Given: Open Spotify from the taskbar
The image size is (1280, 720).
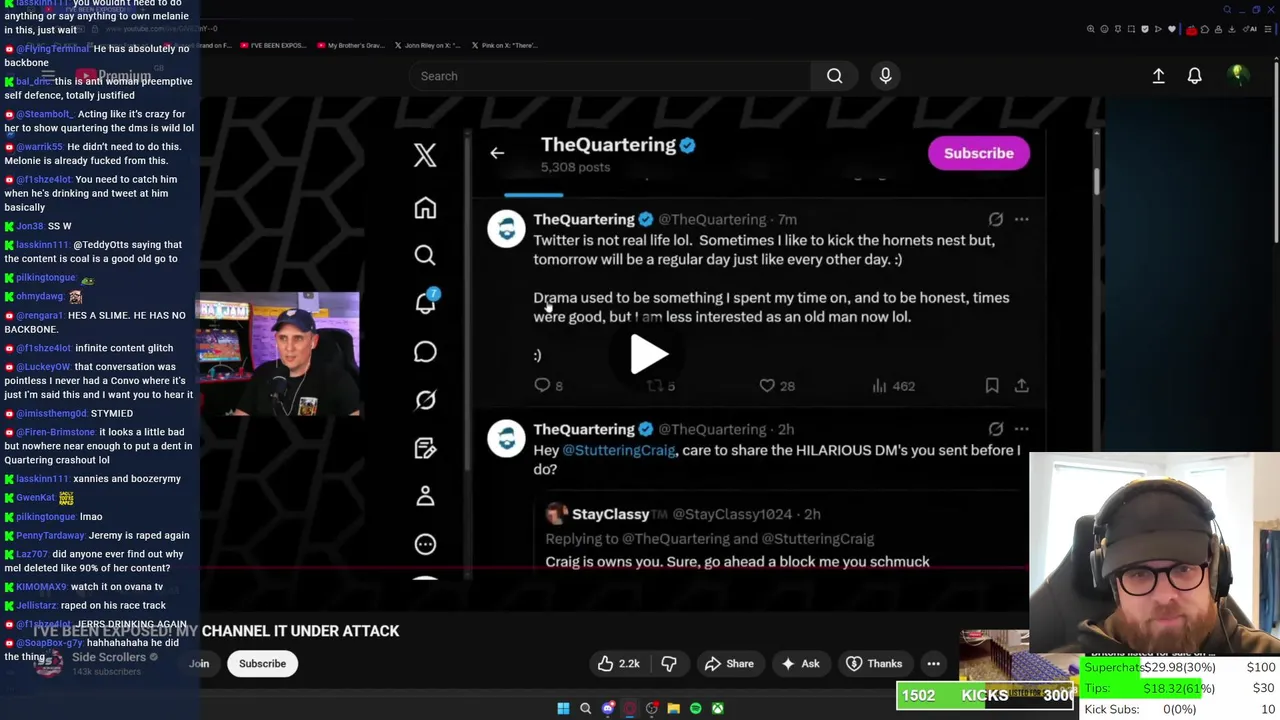Looking at the screenshot, I should click(695, 708).
